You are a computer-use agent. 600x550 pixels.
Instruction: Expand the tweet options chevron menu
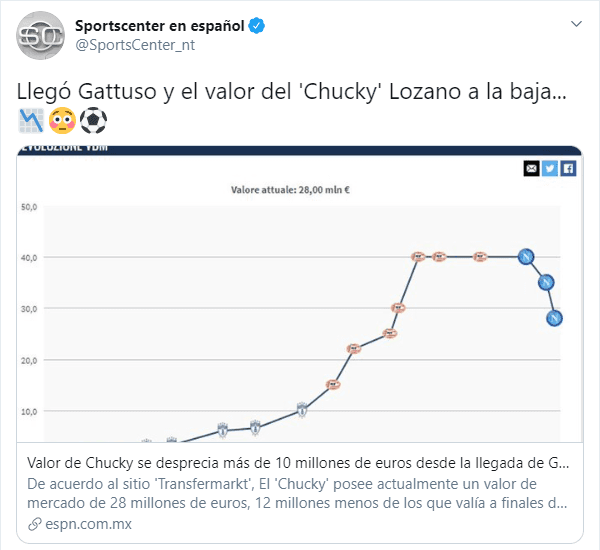coord(576,22)
